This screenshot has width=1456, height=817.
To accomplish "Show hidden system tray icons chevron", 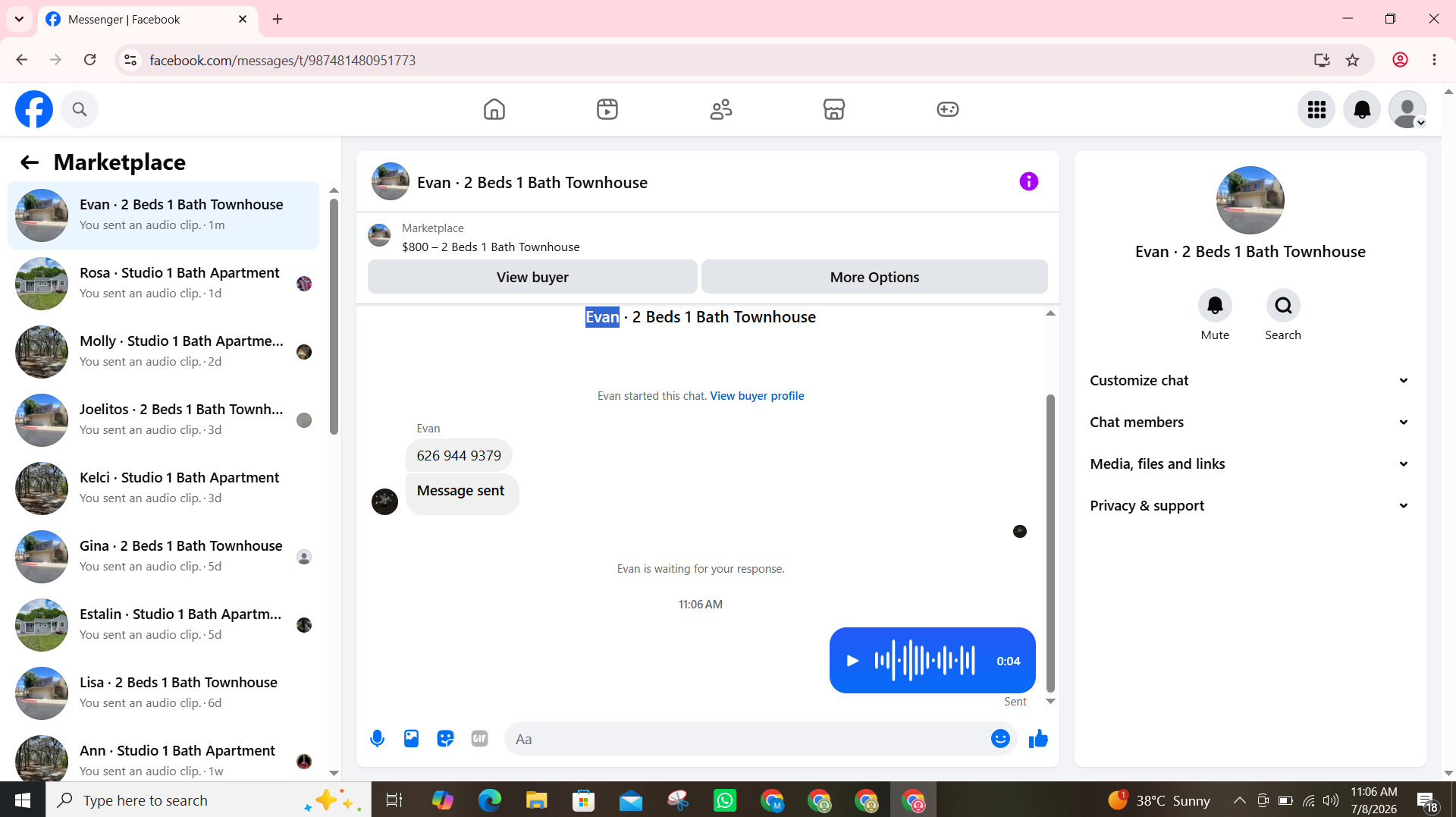I will pos(1239,800).
